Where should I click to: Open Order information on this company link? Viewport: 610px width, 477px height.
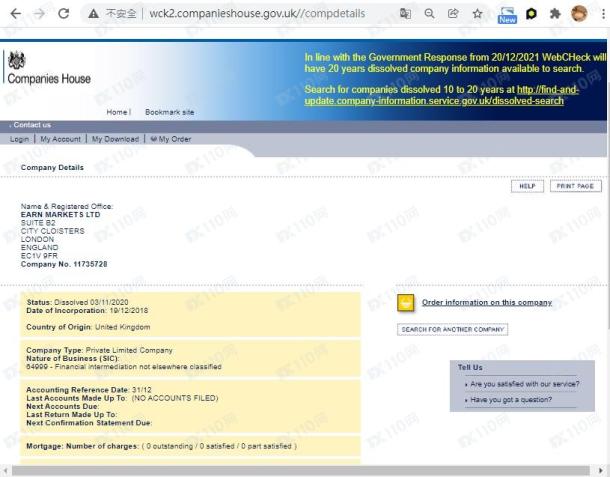click(487, 302)
